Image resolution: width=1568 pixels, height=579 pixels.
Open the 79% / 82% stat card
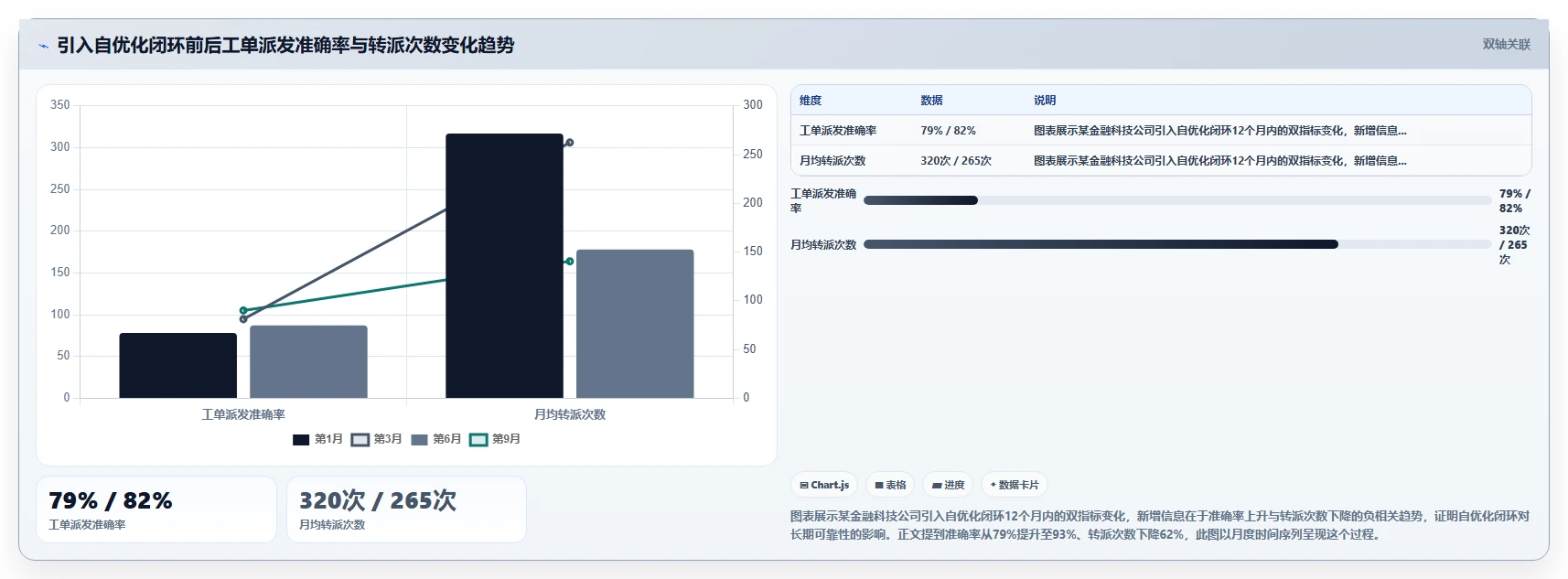(x=156, y=509)
